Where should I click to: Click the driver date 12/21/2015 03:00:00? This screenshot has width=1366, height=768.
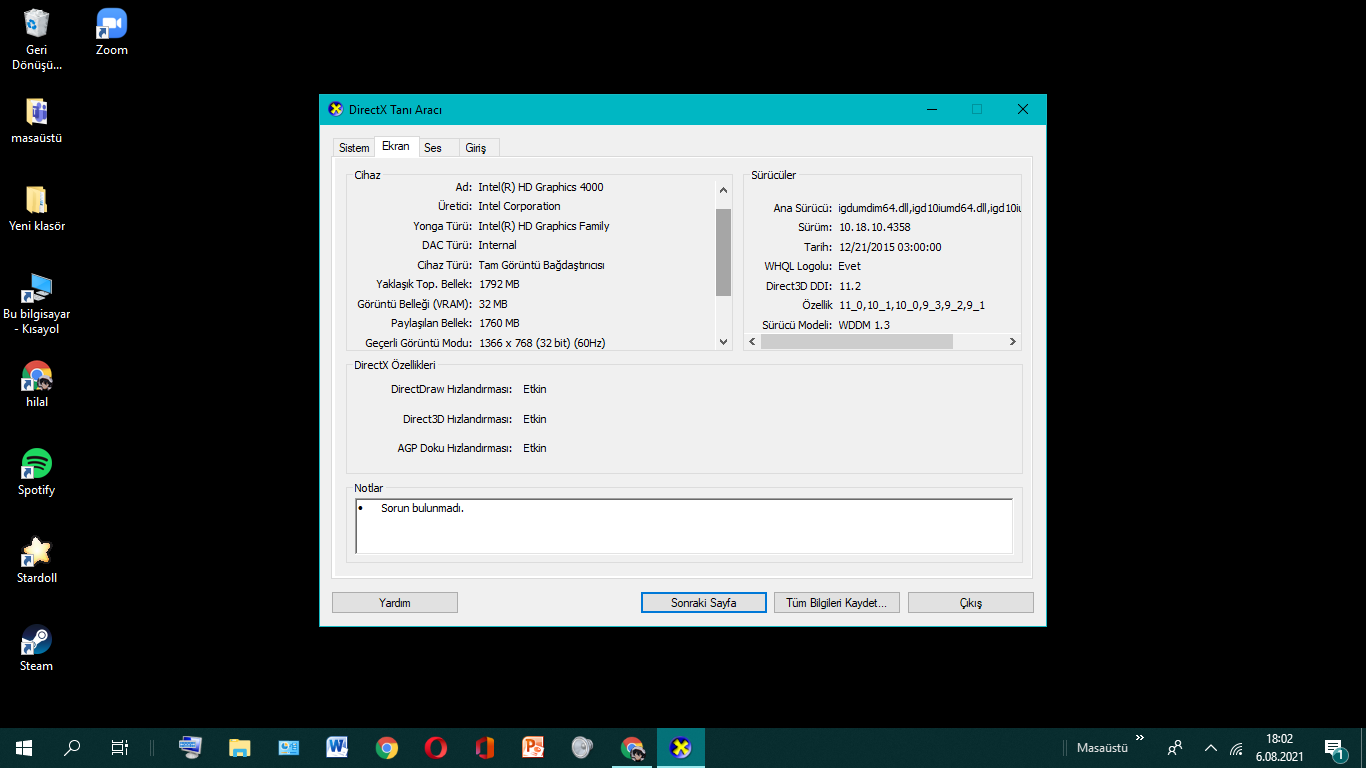[x=889, y=247]
